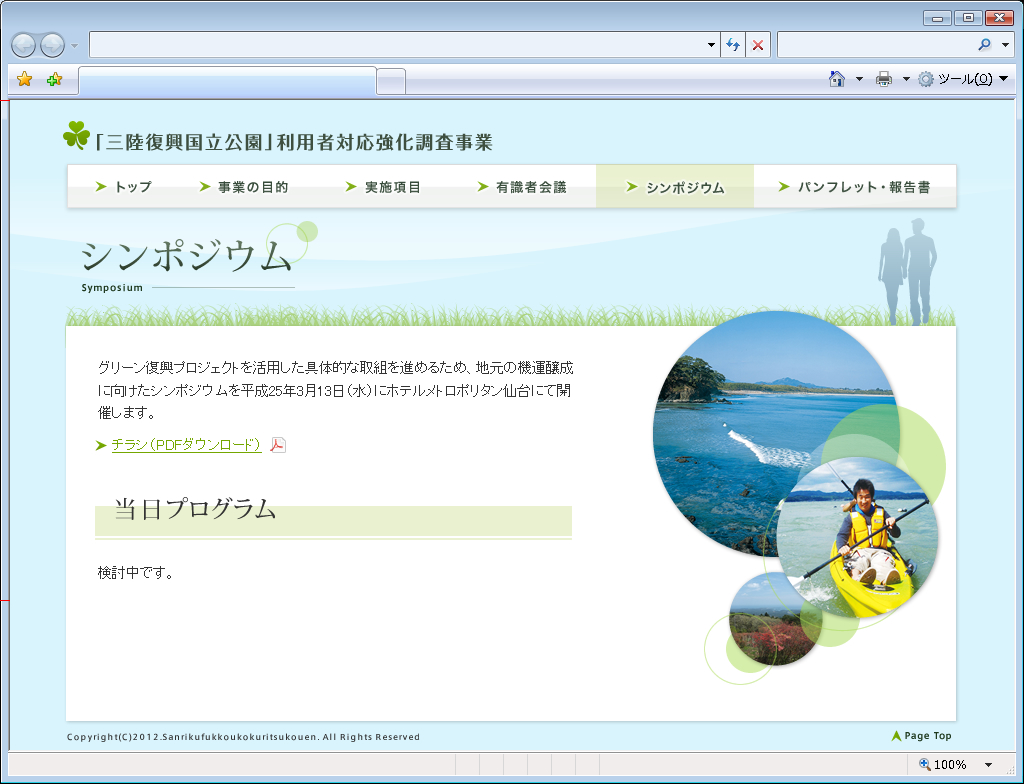Viewport: 1024px width, 784px height.
Task: Go to the browser Home page icon
Action: [x=837, y=79]
